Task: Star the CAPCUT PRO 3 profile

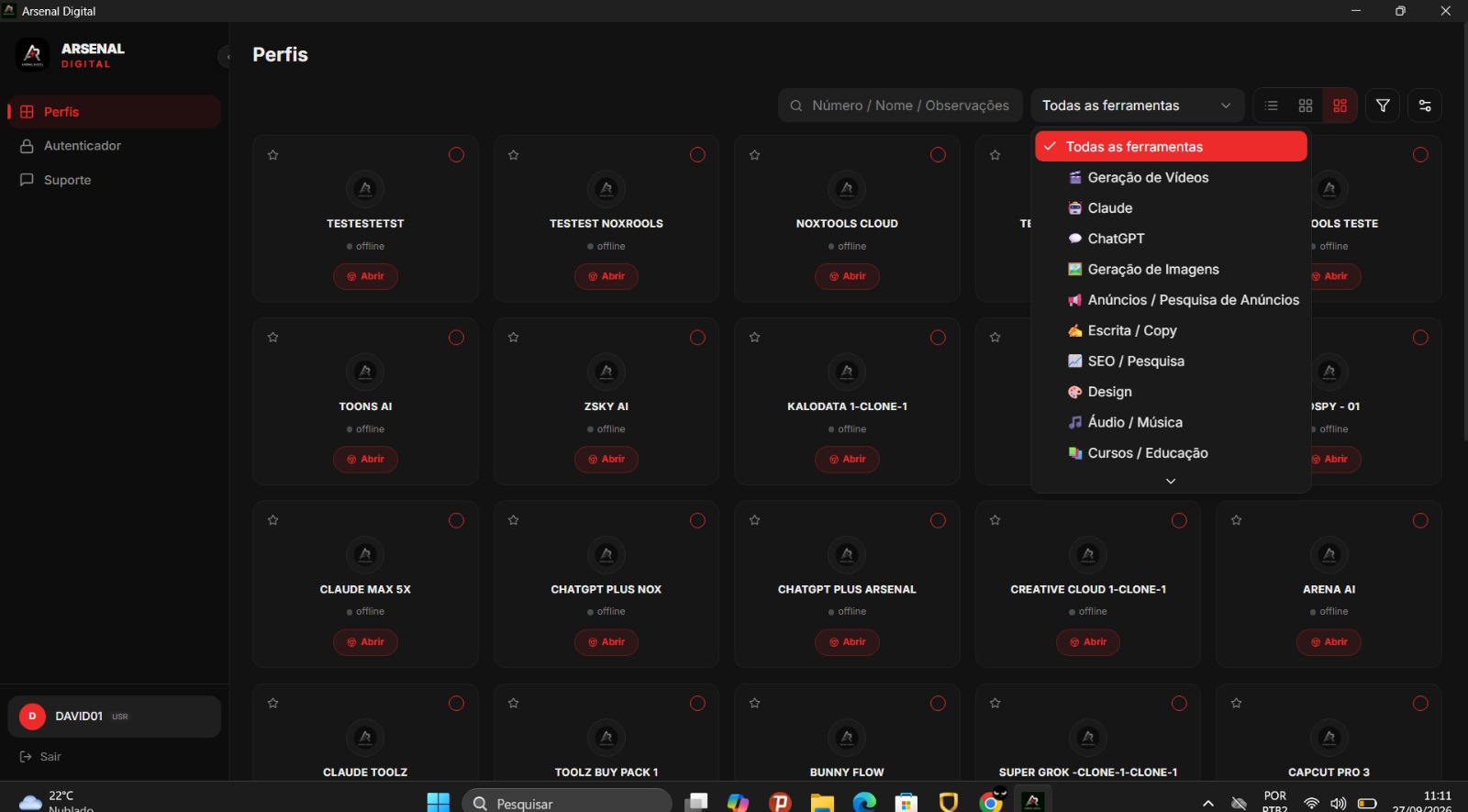Action: 1237,703
